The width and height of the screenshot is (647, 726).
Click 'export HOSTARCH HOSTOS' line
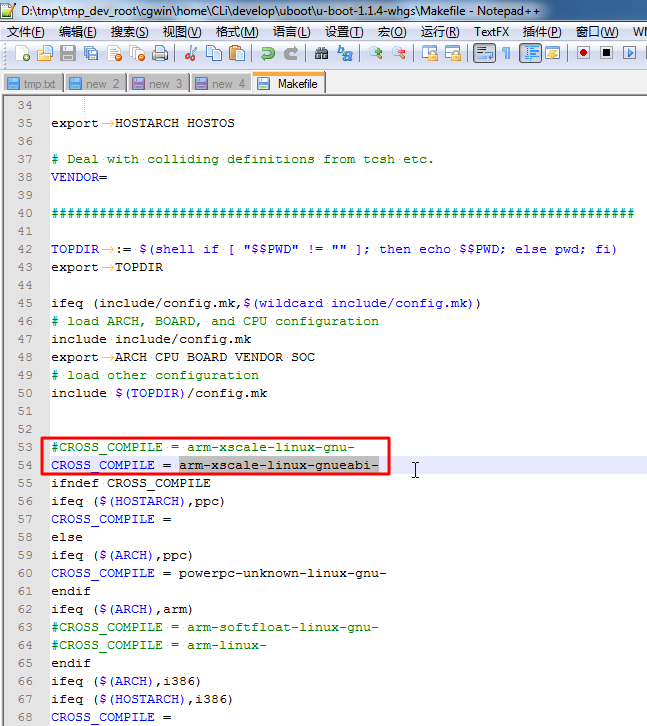[143, 123]
